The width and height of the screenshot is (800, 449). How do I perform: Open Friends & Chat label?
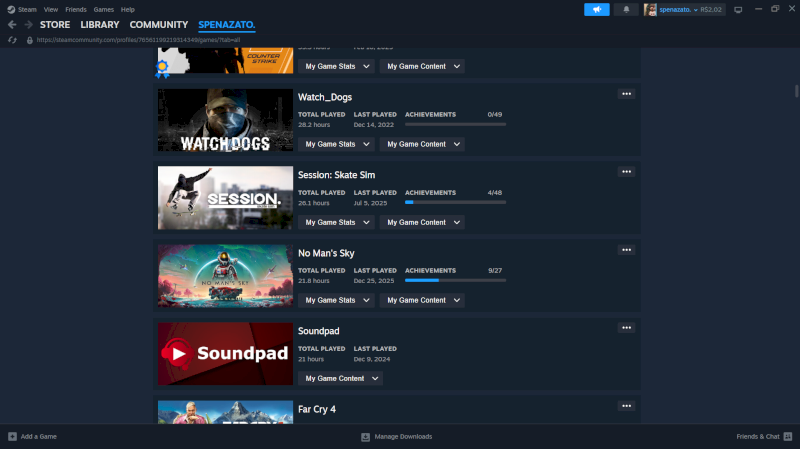pos(758,437)
